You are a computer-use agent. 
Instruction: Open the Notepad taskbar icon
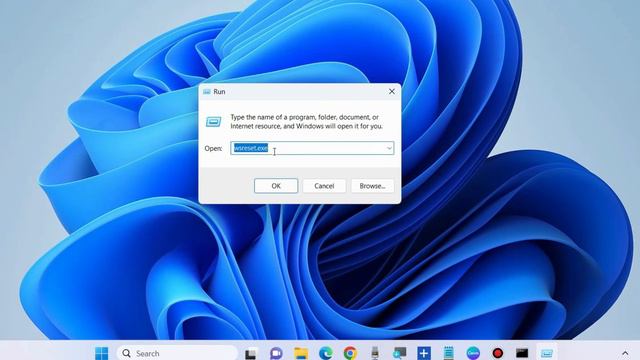449,353
